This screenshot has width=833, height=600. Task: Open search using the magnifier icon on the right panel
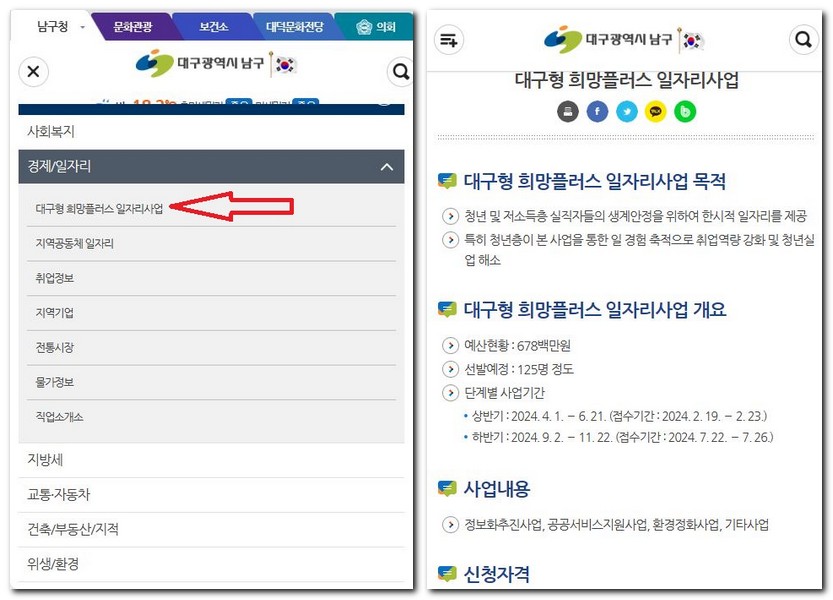803,40
